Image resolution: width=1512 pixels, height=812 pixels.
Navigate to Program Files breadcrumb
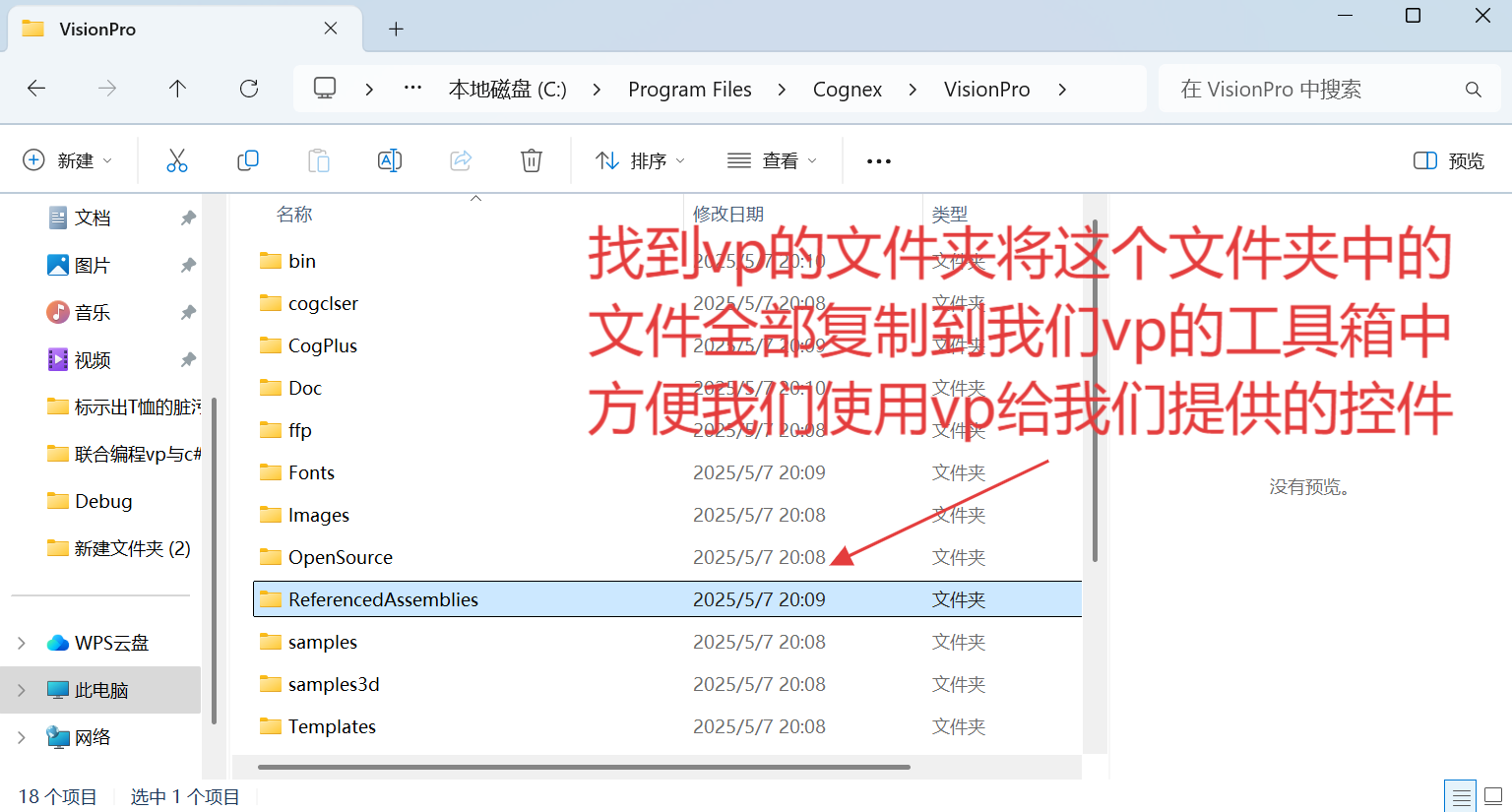click(x=690, y=90)
